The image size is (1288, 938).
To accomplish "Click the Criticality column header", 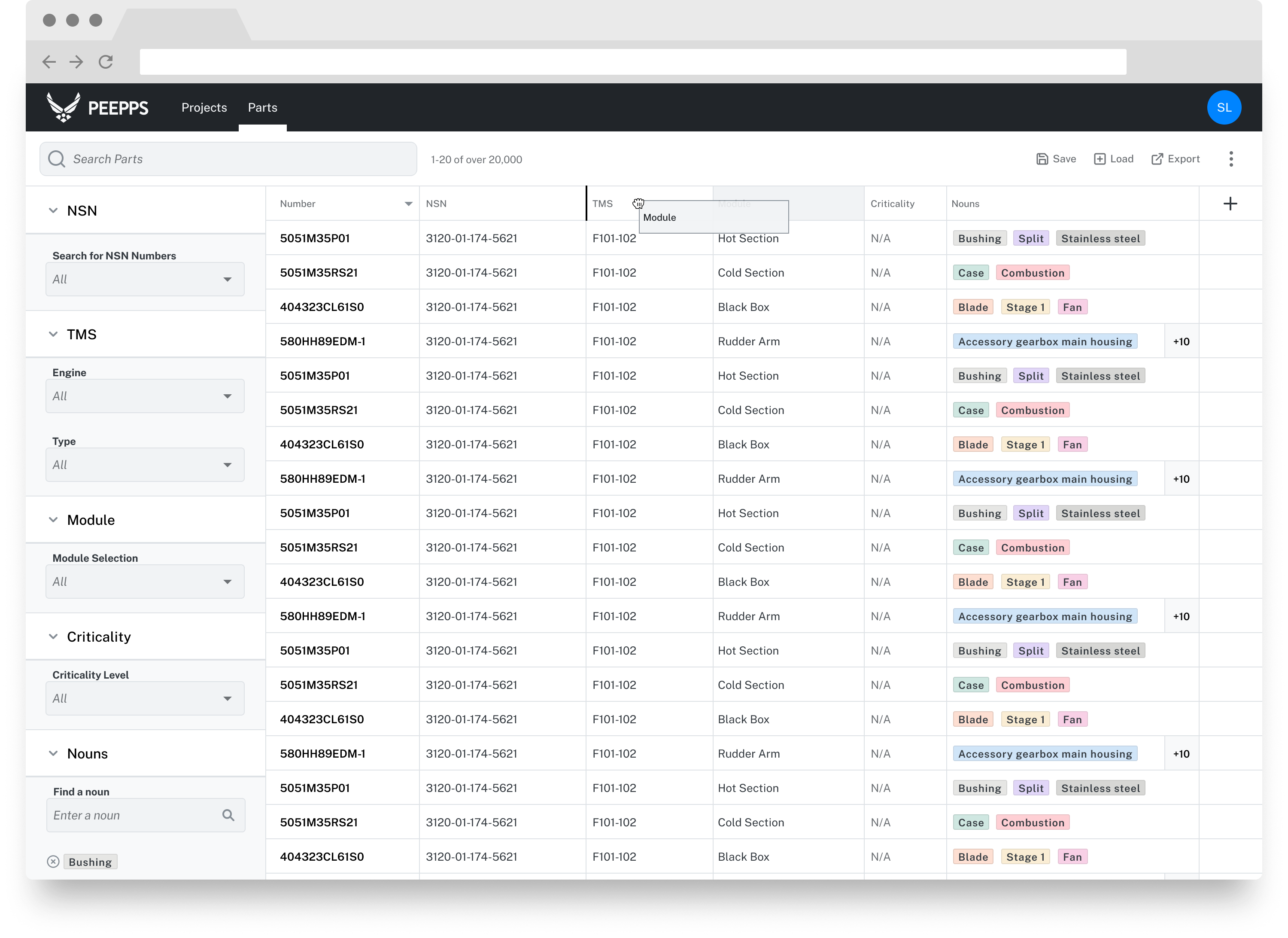I will tap(892, 204).
